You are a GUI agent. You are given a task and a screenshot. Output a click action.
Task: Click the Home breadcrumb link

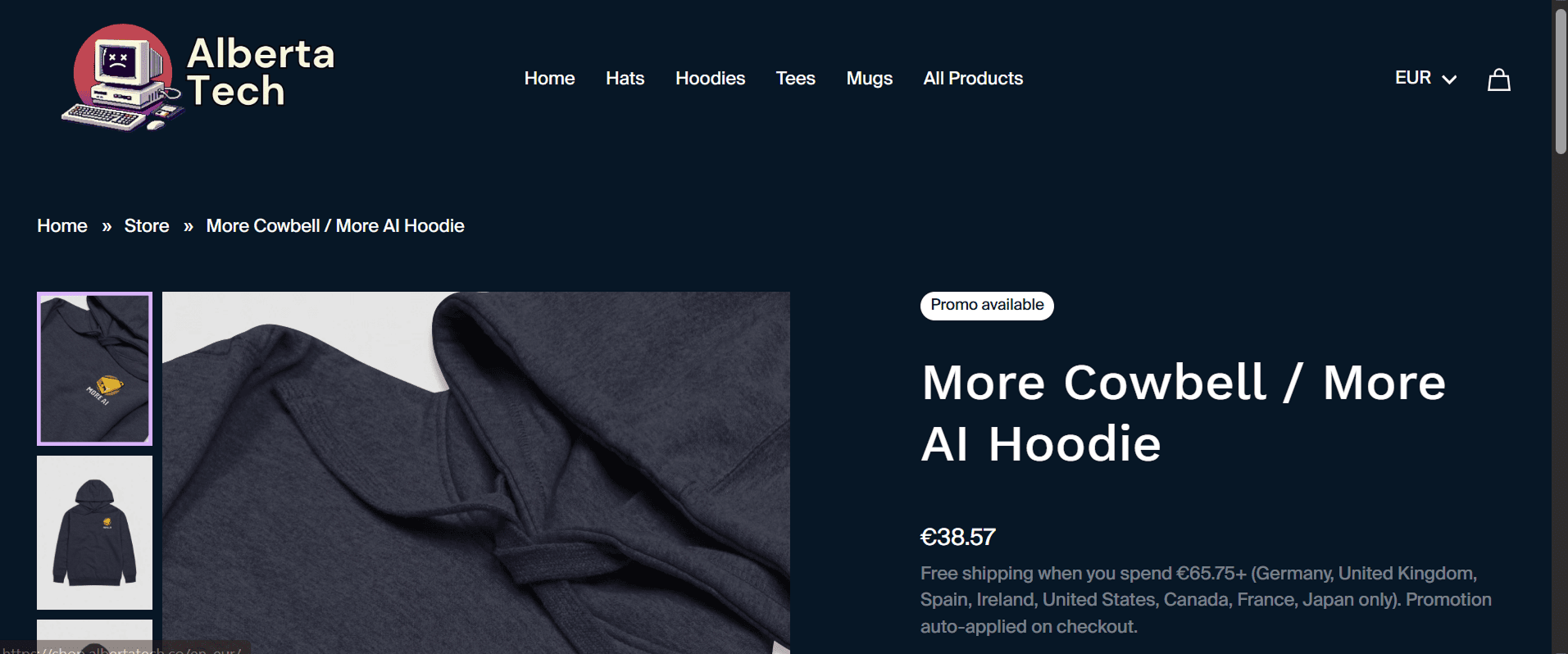(62, 226)
